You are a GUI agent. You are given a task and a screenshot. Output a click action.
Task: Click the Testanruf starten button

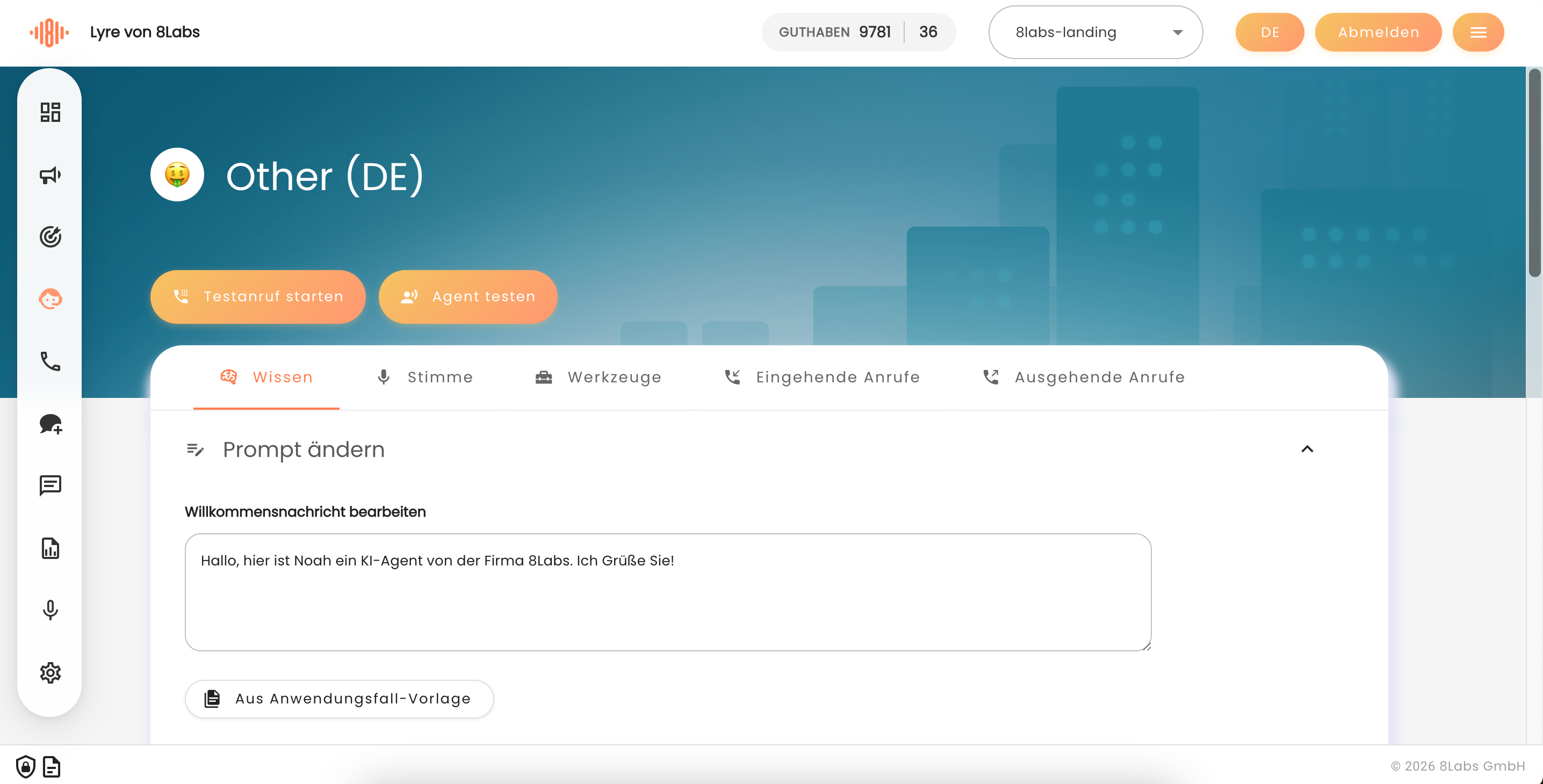(x=258, y=297)
